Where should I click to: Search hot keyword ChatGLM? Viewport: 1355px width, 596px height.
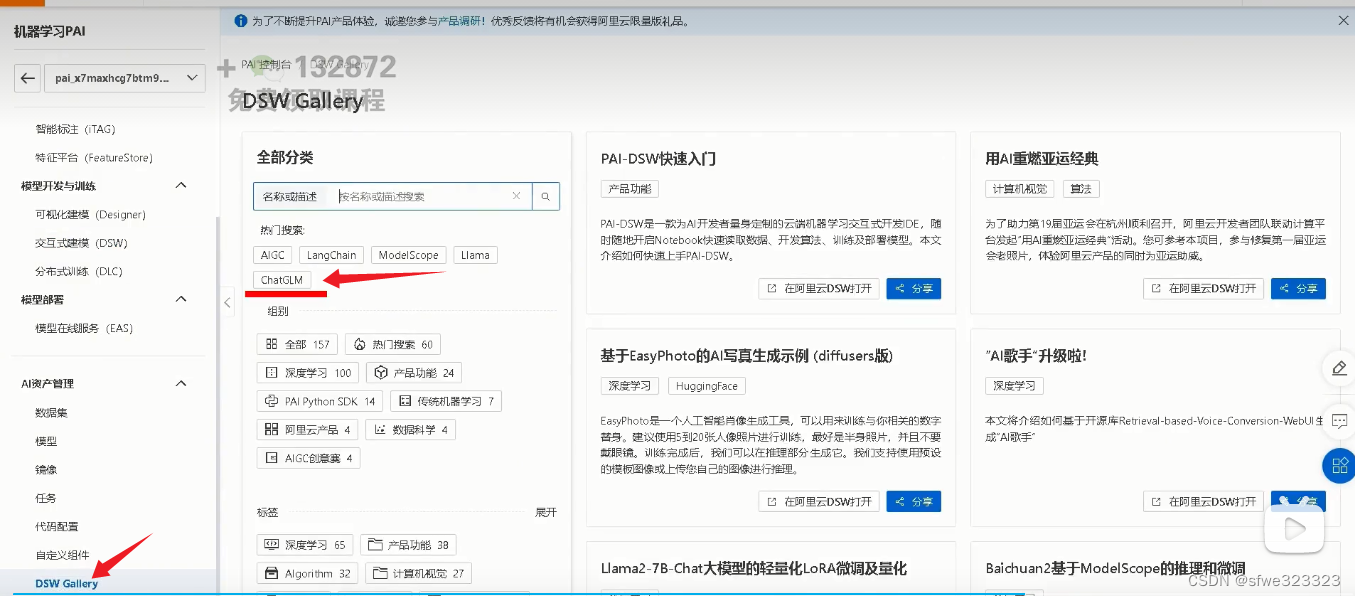pyautogui.click(x=282, y=280)
